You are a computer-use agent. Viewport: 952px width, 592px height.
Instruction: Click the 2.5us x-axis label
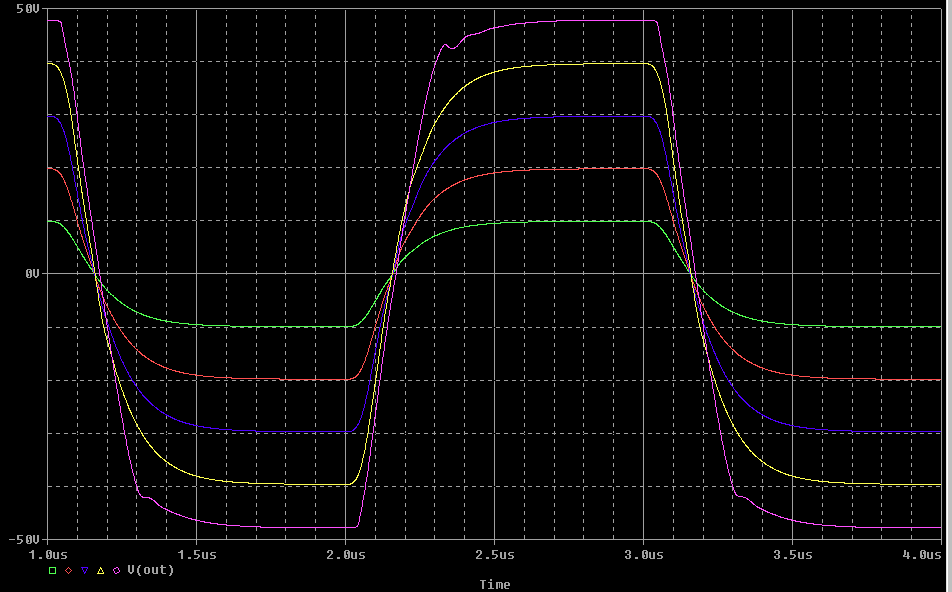[494, 553]
